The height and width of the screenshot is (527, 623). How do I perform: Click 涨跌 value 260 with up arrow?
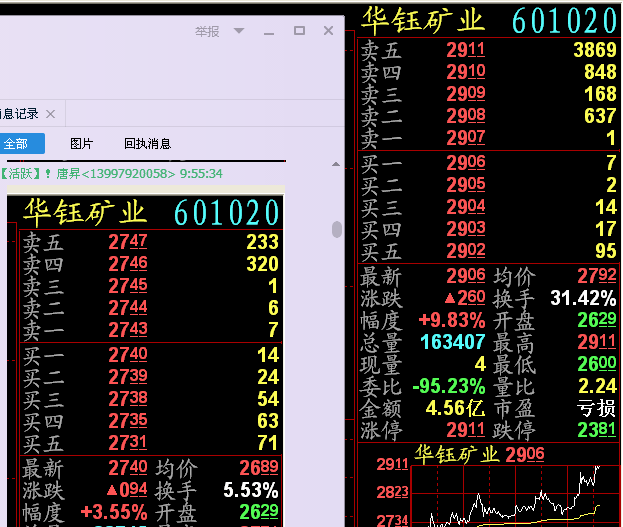(x=465, y=298)
